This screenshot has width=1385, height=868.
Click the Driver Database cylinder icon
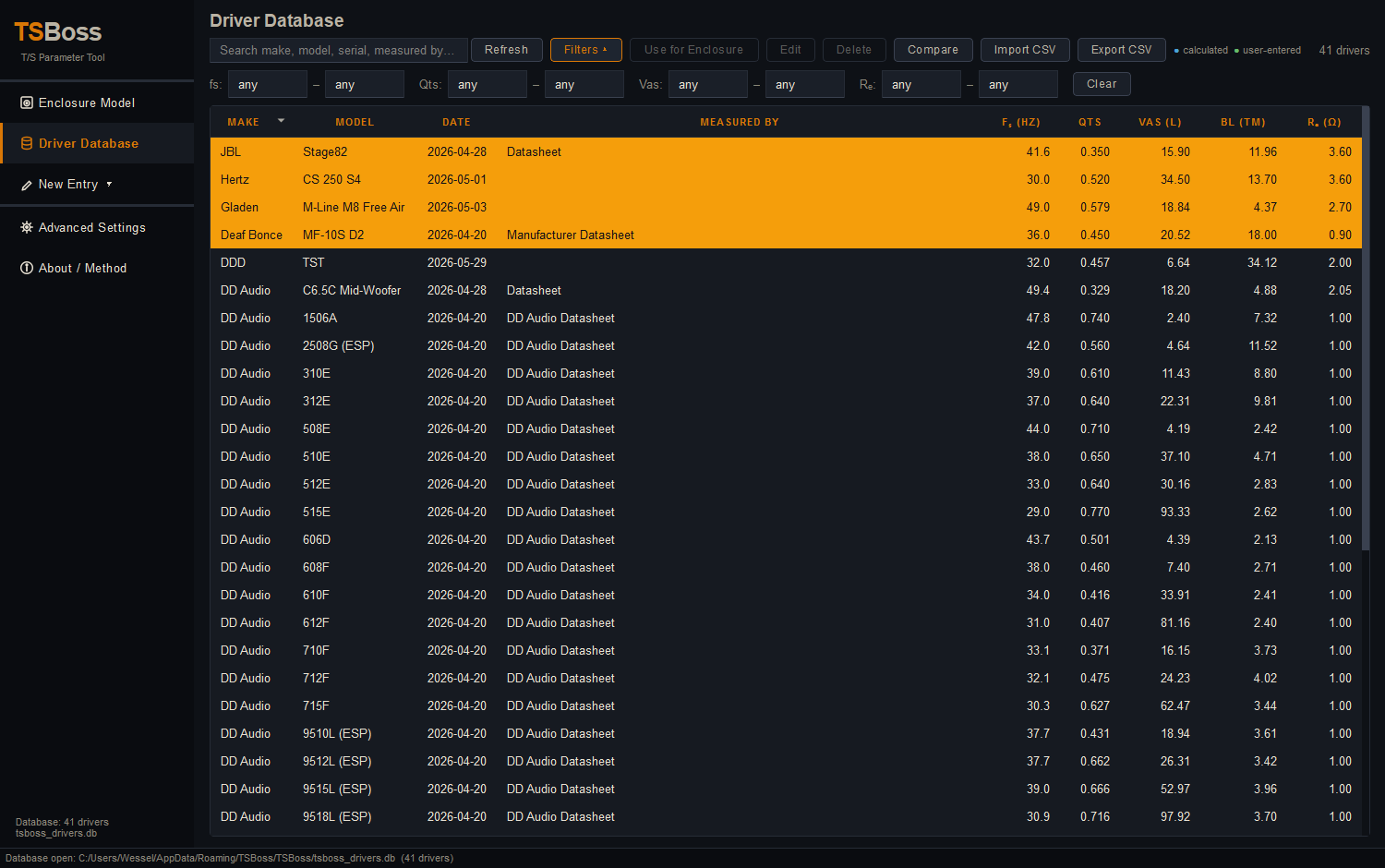pos(27,143)
